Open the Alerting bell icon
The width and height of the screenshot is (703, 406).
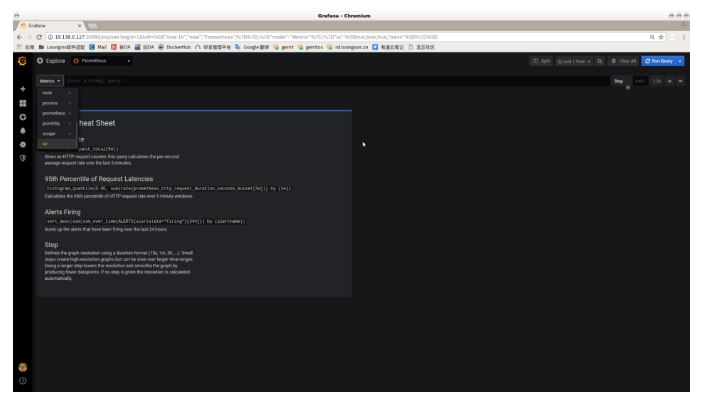pos(23,131)
